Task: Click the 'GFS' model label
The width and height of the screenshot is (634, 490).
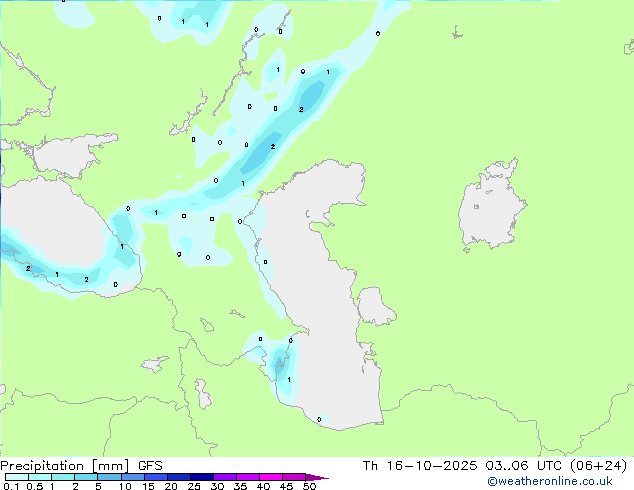Action: (150, 466)
